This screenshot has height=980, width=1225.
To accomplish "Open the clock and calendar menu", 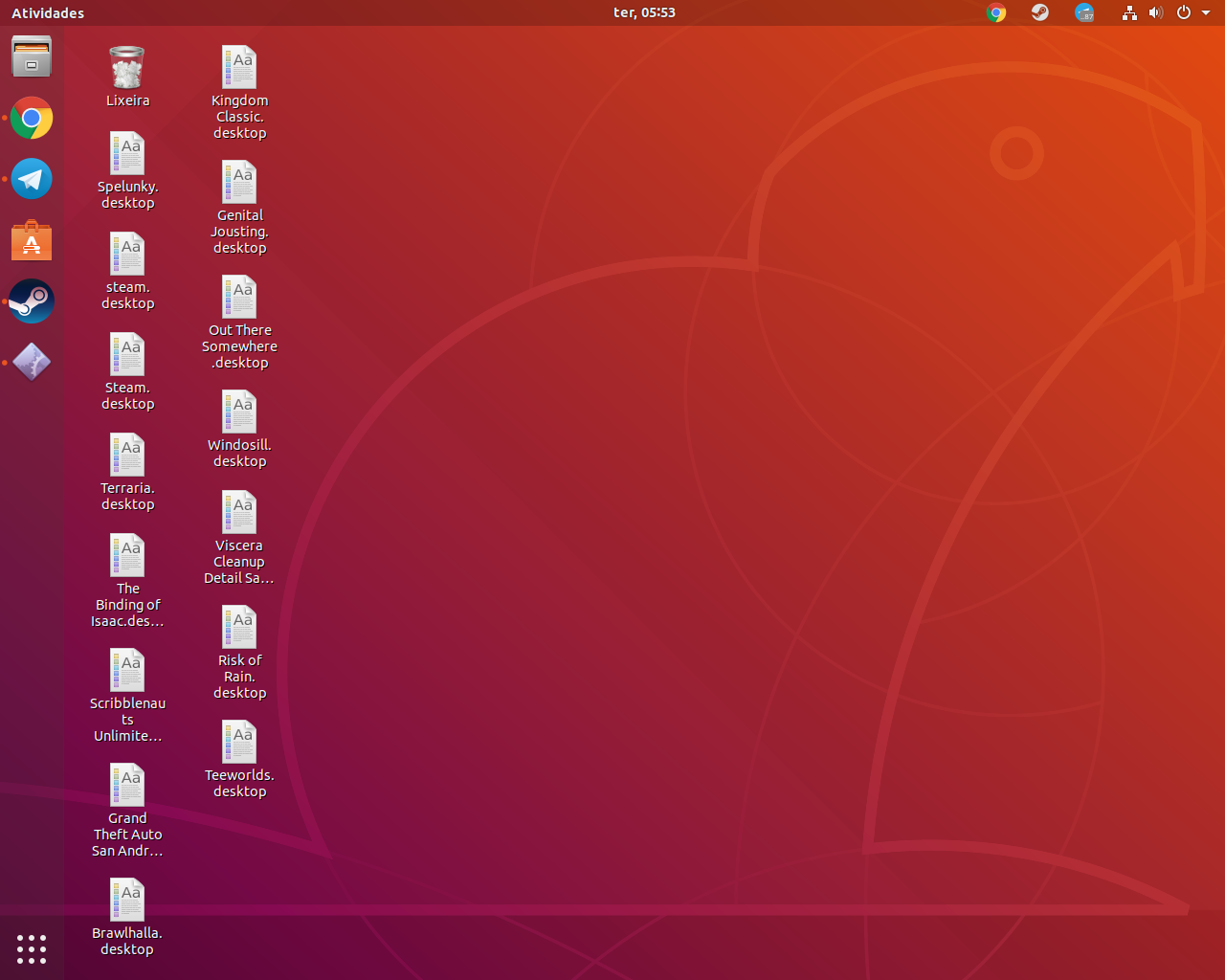I will [x=644, y=12].
